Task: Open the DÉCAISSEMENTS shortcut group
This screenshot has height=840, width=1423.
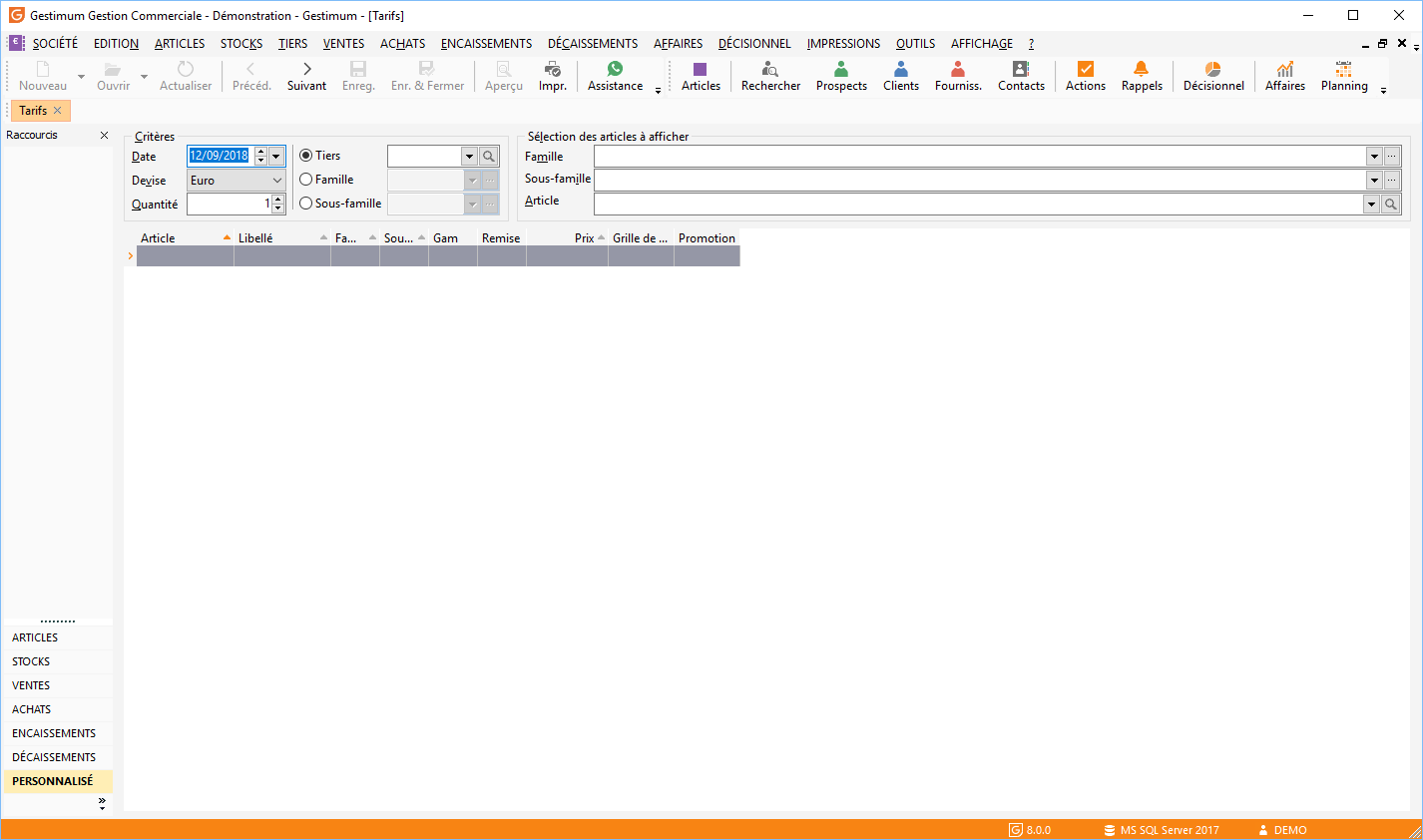Action: 57,757
